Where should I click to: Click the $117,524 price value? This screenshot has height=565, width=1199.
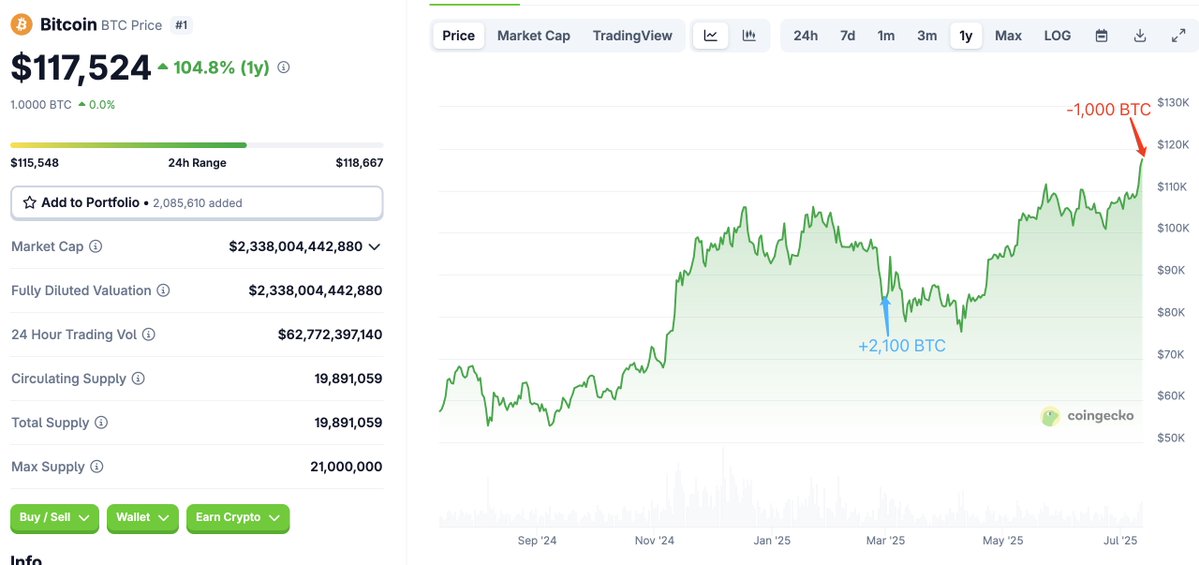(x=81, y=67)
